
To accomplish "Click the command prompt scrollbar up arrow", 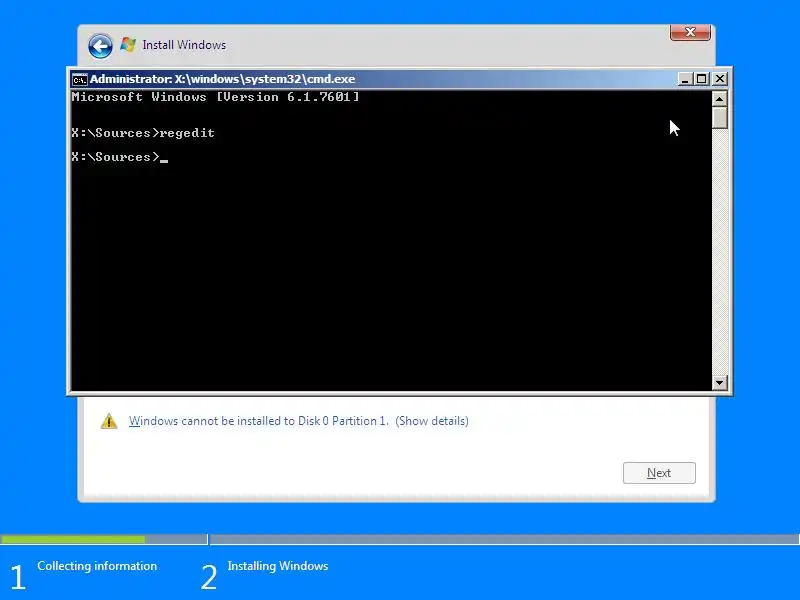I will point(719,98).
